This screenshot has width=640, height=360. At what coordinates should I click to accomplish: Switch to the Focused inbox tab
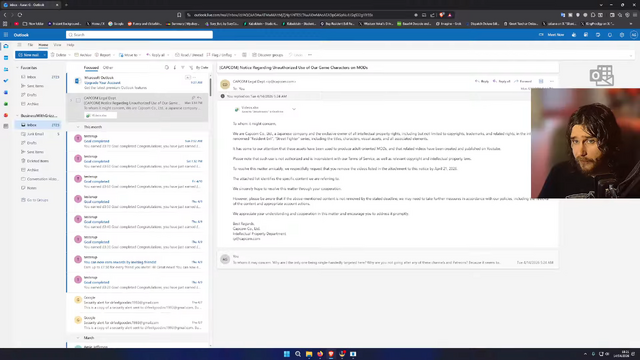(x=91, y=68)
